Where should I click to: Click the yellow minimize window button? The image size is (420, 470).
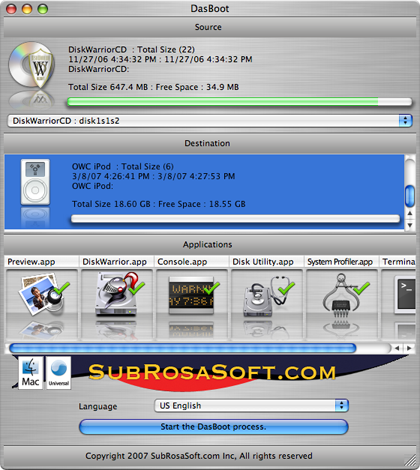[x=27, y=9]
